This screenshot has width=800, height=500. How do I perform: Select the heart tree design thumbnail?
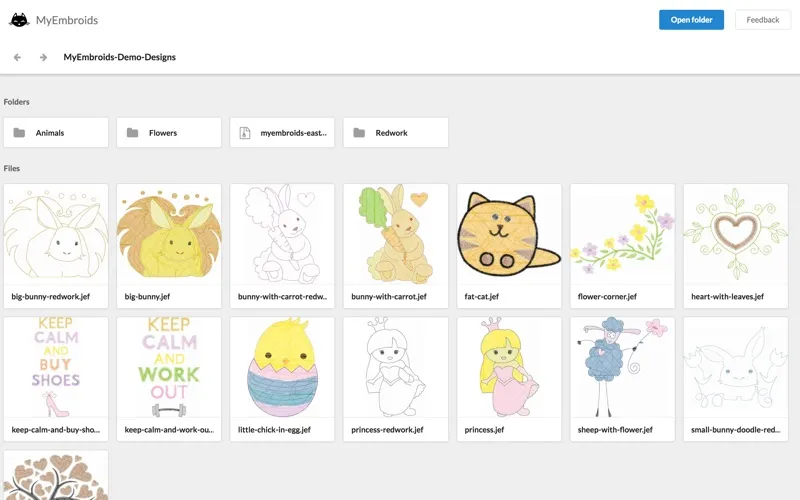coord(56,476)
